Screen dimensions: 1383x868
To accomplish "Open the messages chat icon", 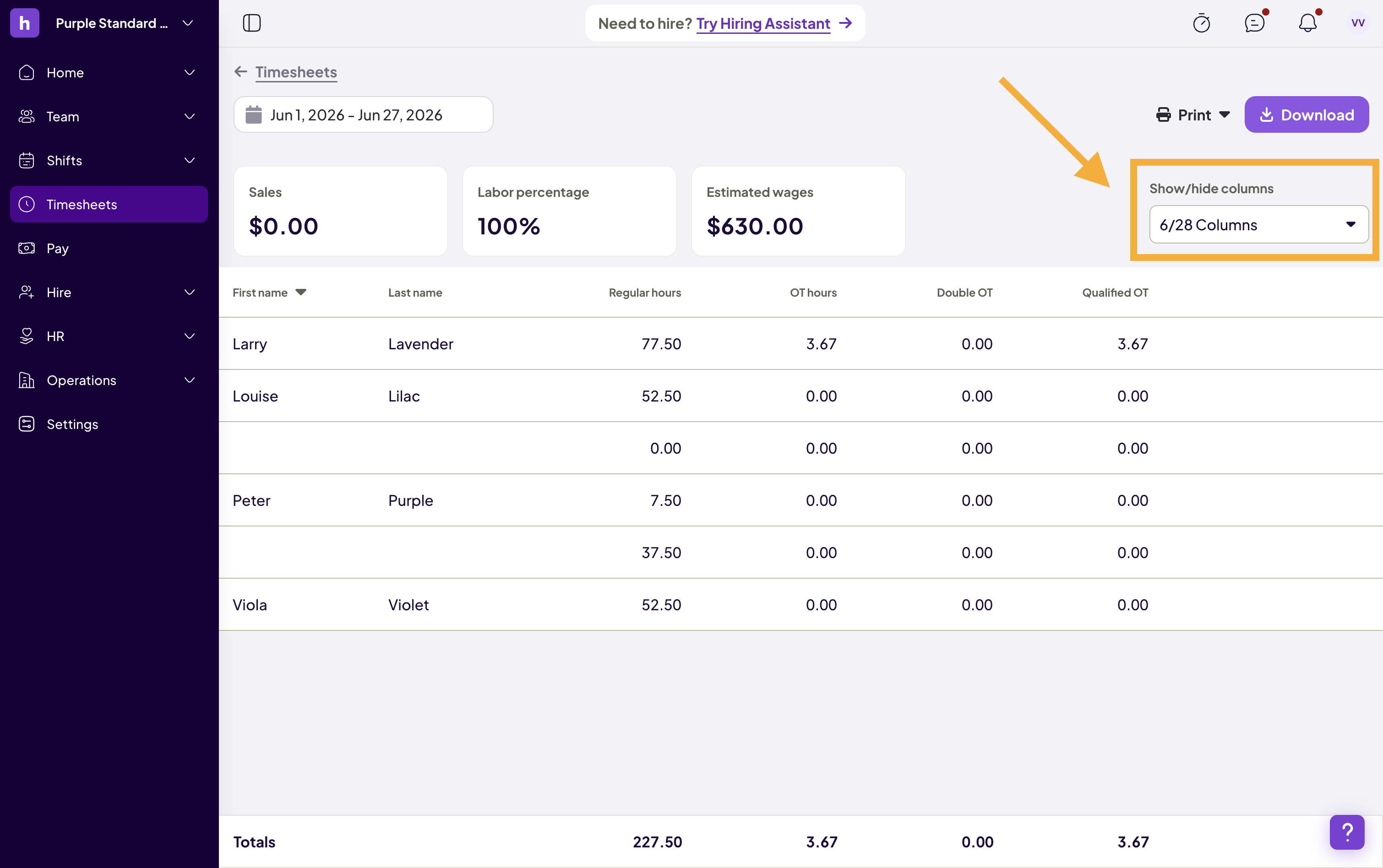I will (x=1254, y=23).
